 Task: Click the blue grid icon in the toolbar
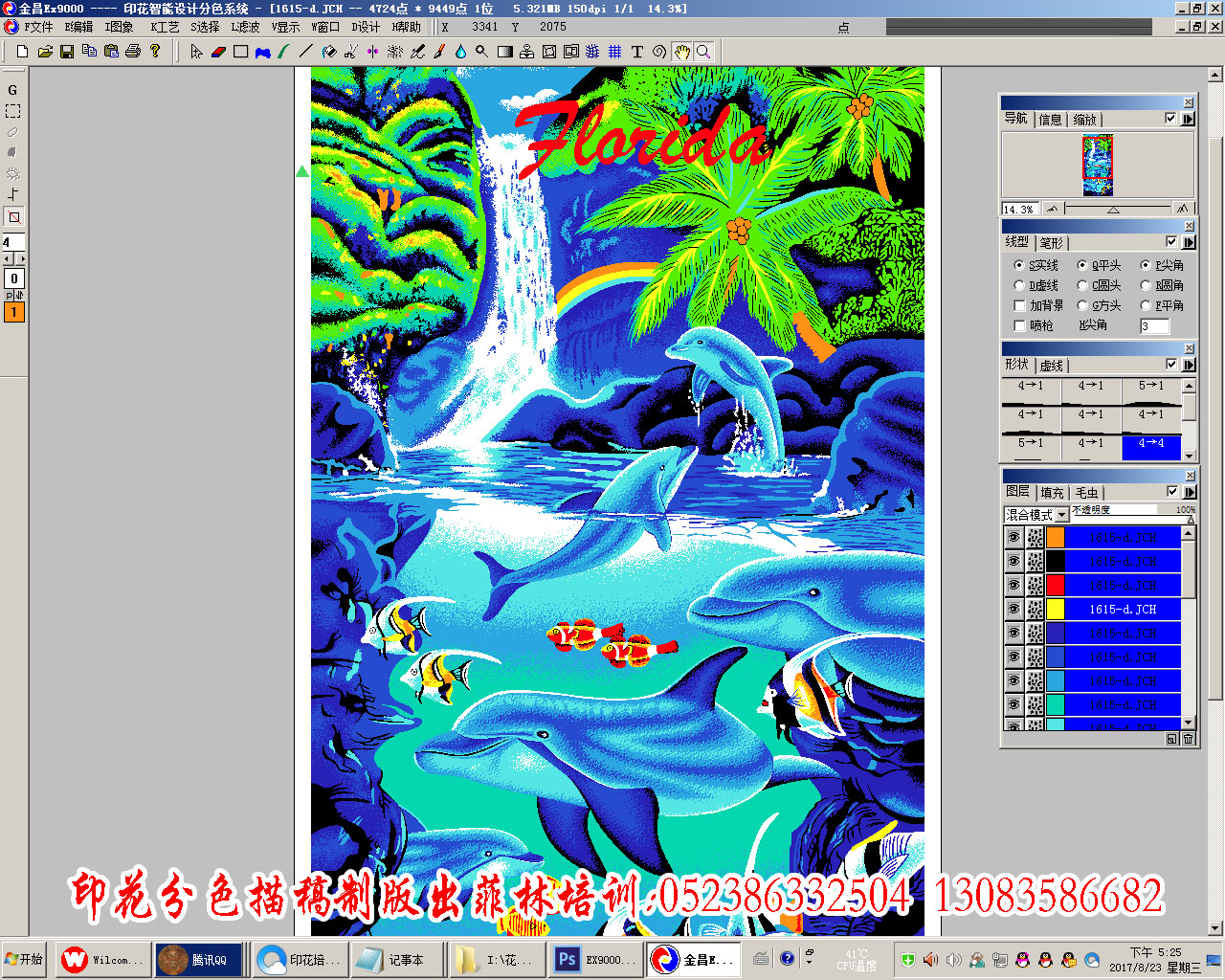point(615,52)
